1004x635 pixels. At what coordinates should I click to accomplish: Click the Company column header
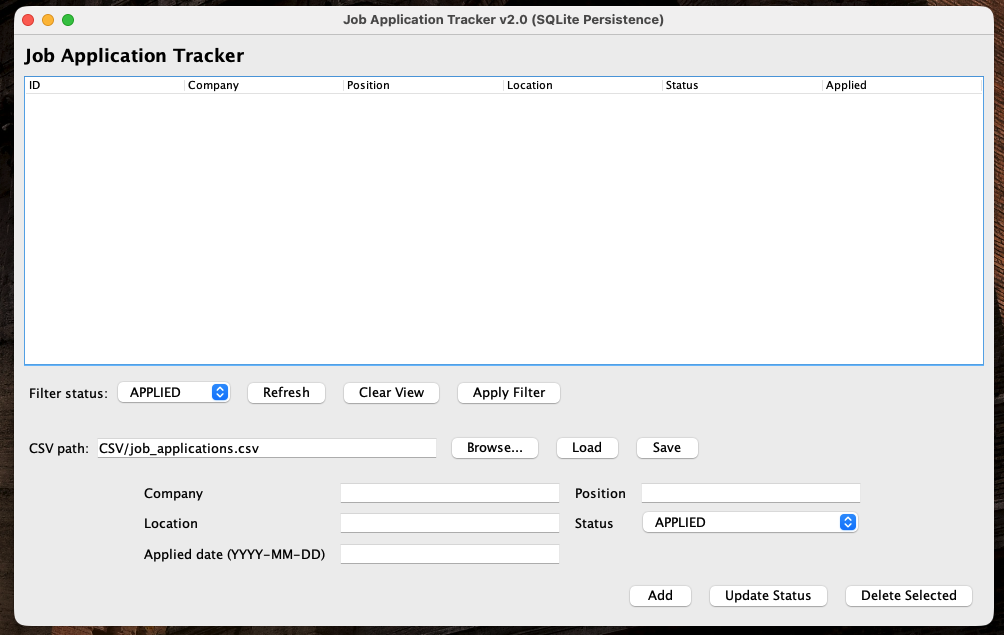[264, 85]
